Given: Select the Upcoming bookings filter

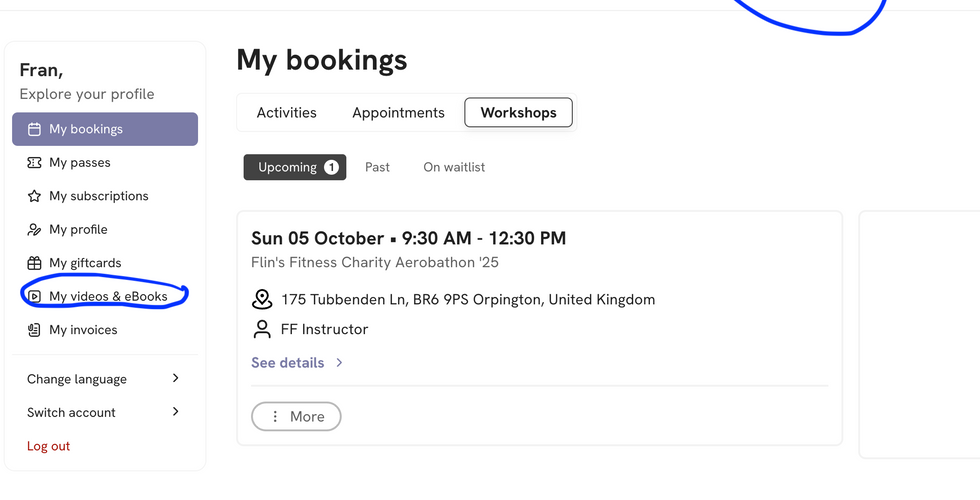Looking at the screenshot, I should point(294,167).
